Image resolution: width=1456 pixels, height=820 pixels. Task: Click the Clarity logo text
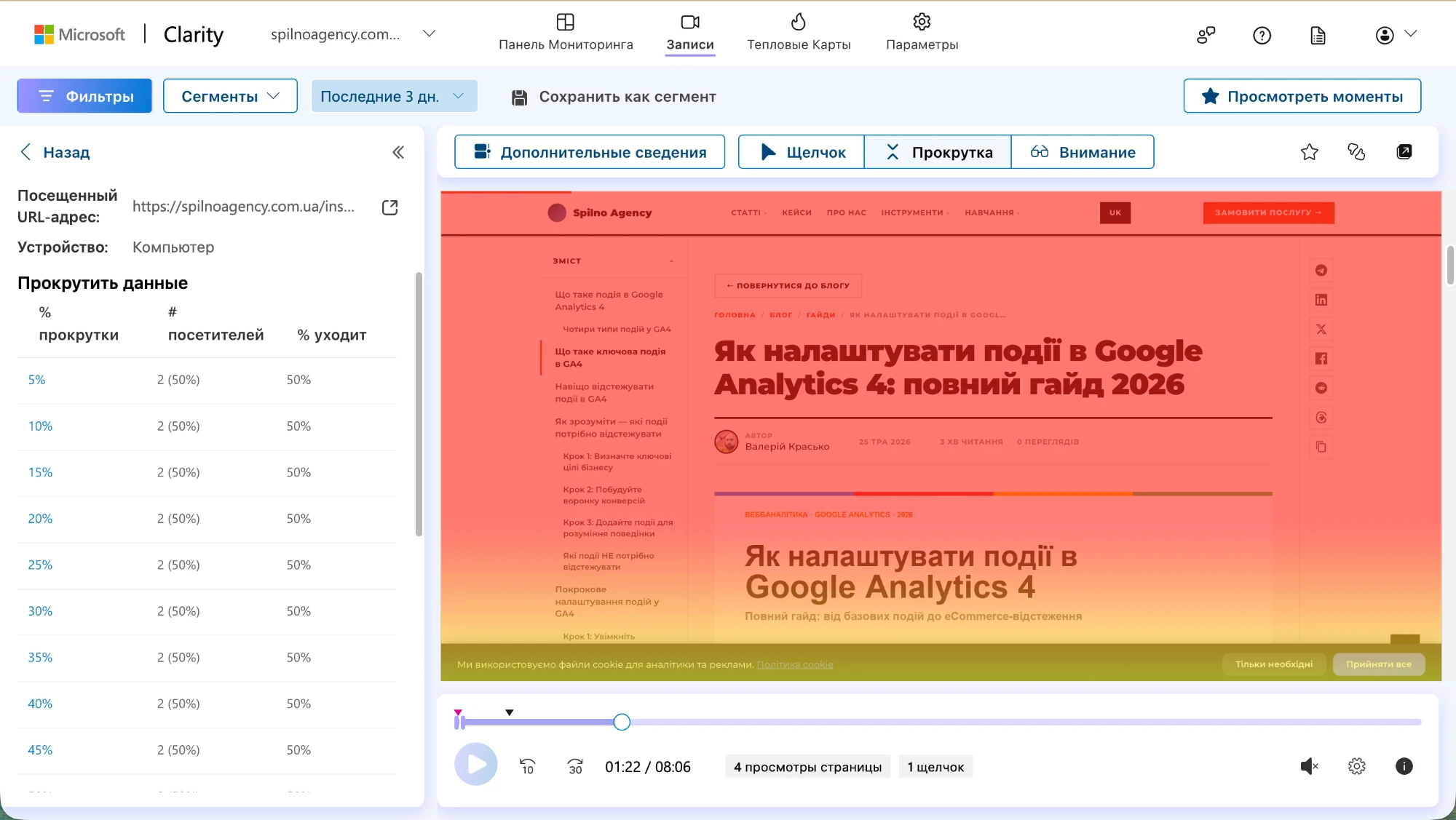[194, 34]
